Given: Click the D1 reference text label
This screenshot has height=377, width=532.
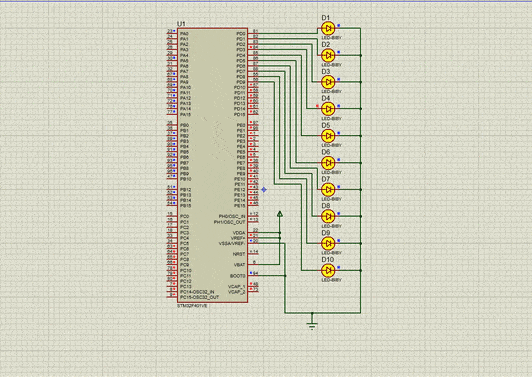Looking at the screenshot, I should pyautogui.click(x=325, y=18).
